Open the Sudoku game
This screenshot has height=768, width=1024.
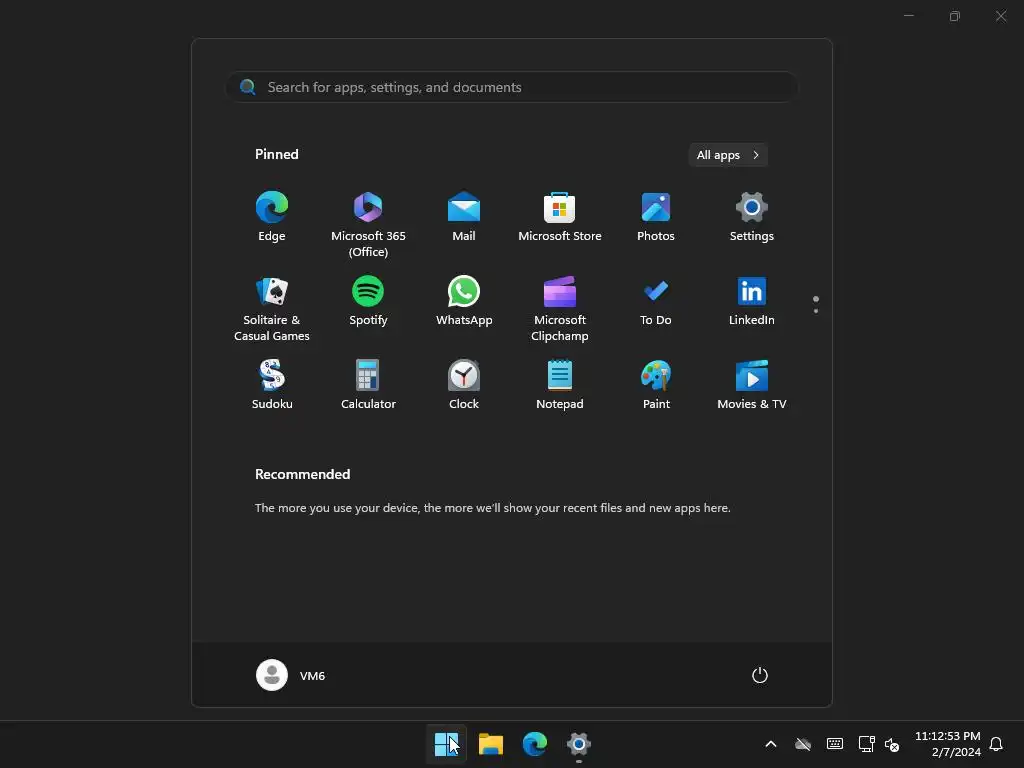click(272, 385)
